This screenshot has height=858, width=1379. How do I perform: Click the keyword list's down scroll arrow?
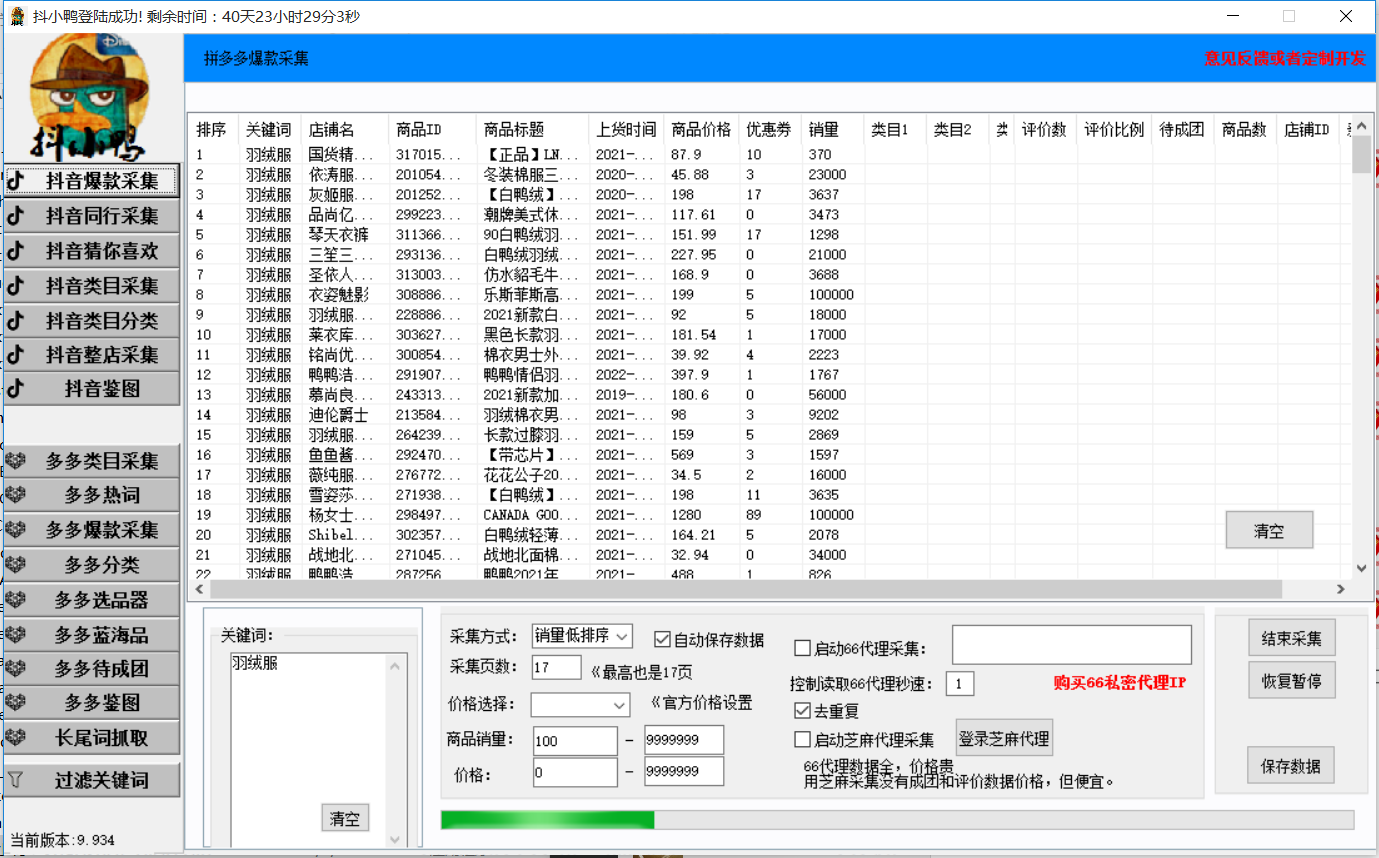(396, 840)
